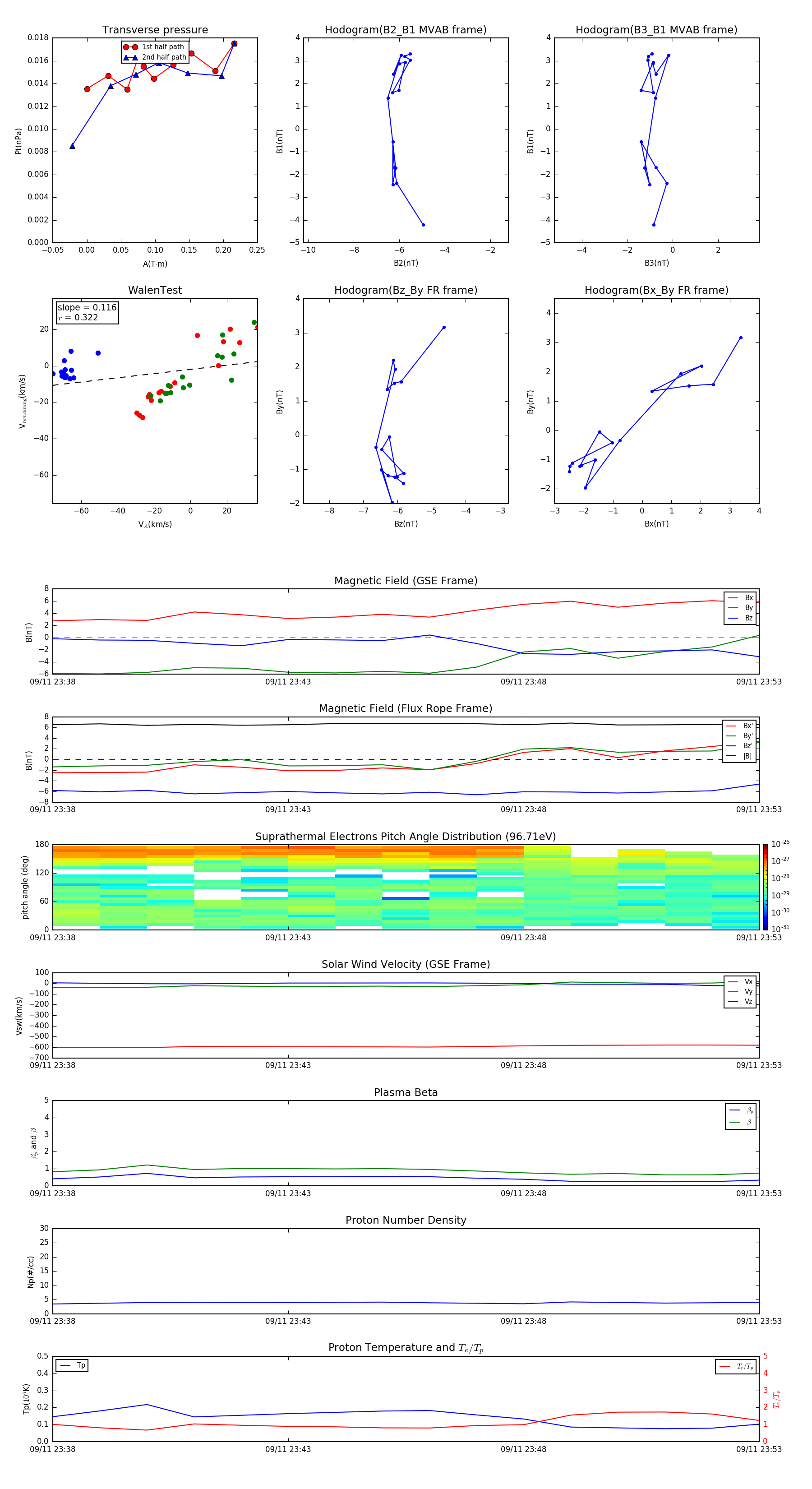Click the "Pt(nPa)" y-axis label
This screenshot has width=812, height=1489.
pos(18,141)
